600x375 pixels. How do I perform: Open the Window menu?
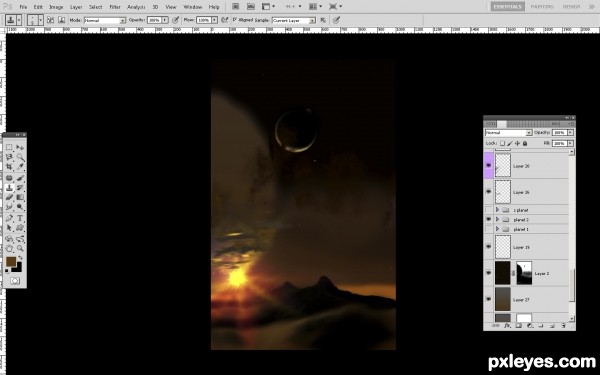192,7
